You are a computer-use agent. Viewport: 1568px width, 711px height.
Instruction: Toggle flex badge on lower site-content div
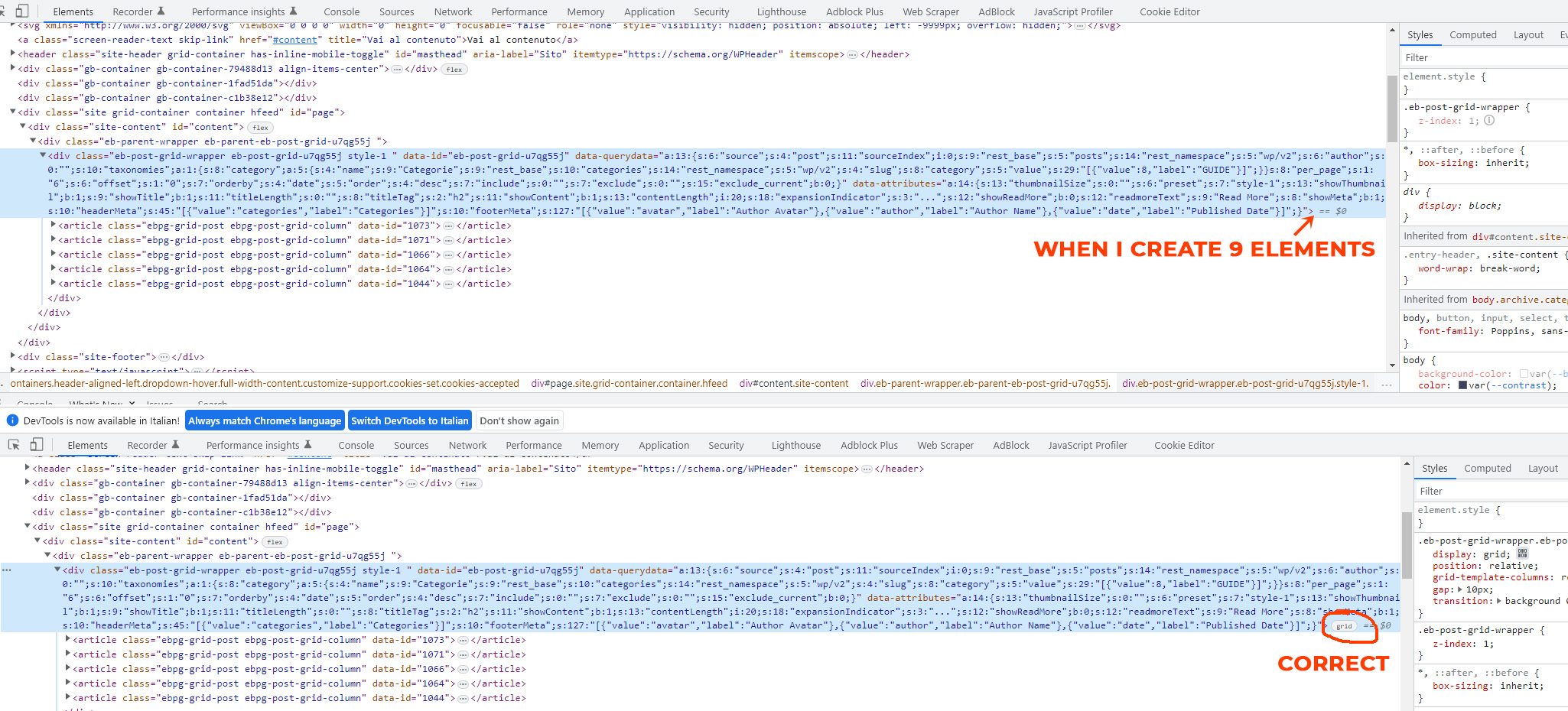tap(275, 542)
